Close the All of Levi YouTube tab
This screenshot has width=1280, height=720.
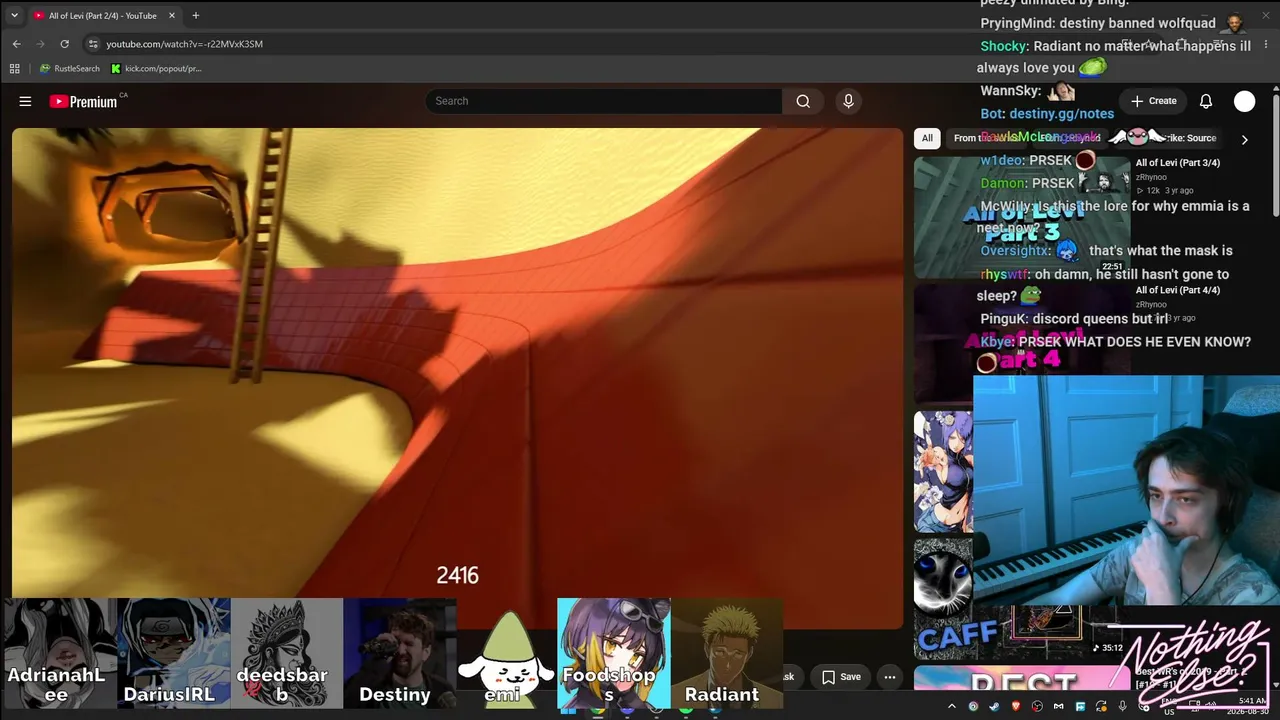click(x=172, y=16)
